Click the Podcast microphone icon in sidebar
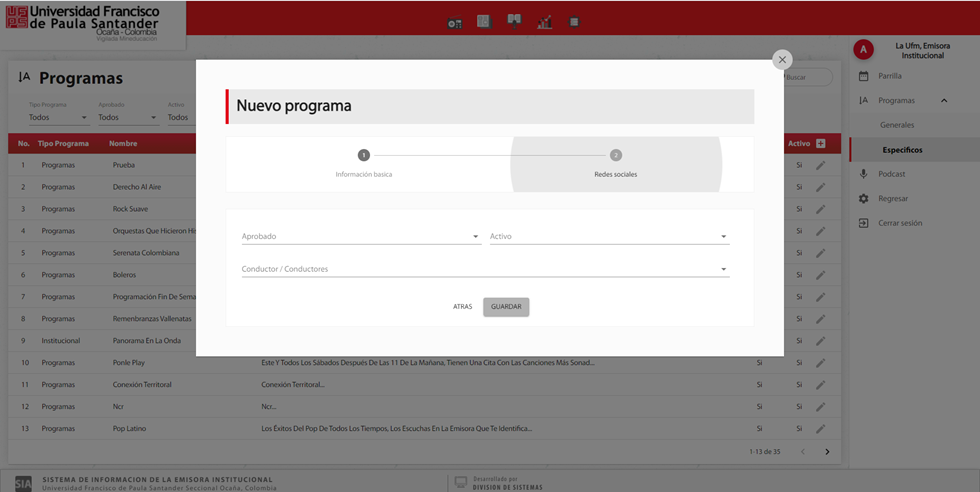The image size is (980, 492). pyautogui.click(x=864, y=174)
